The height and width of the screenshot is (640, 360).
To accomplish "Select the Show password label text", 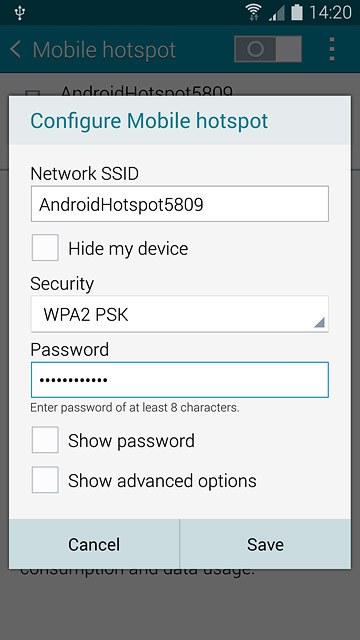I will [x=131, y=441].
